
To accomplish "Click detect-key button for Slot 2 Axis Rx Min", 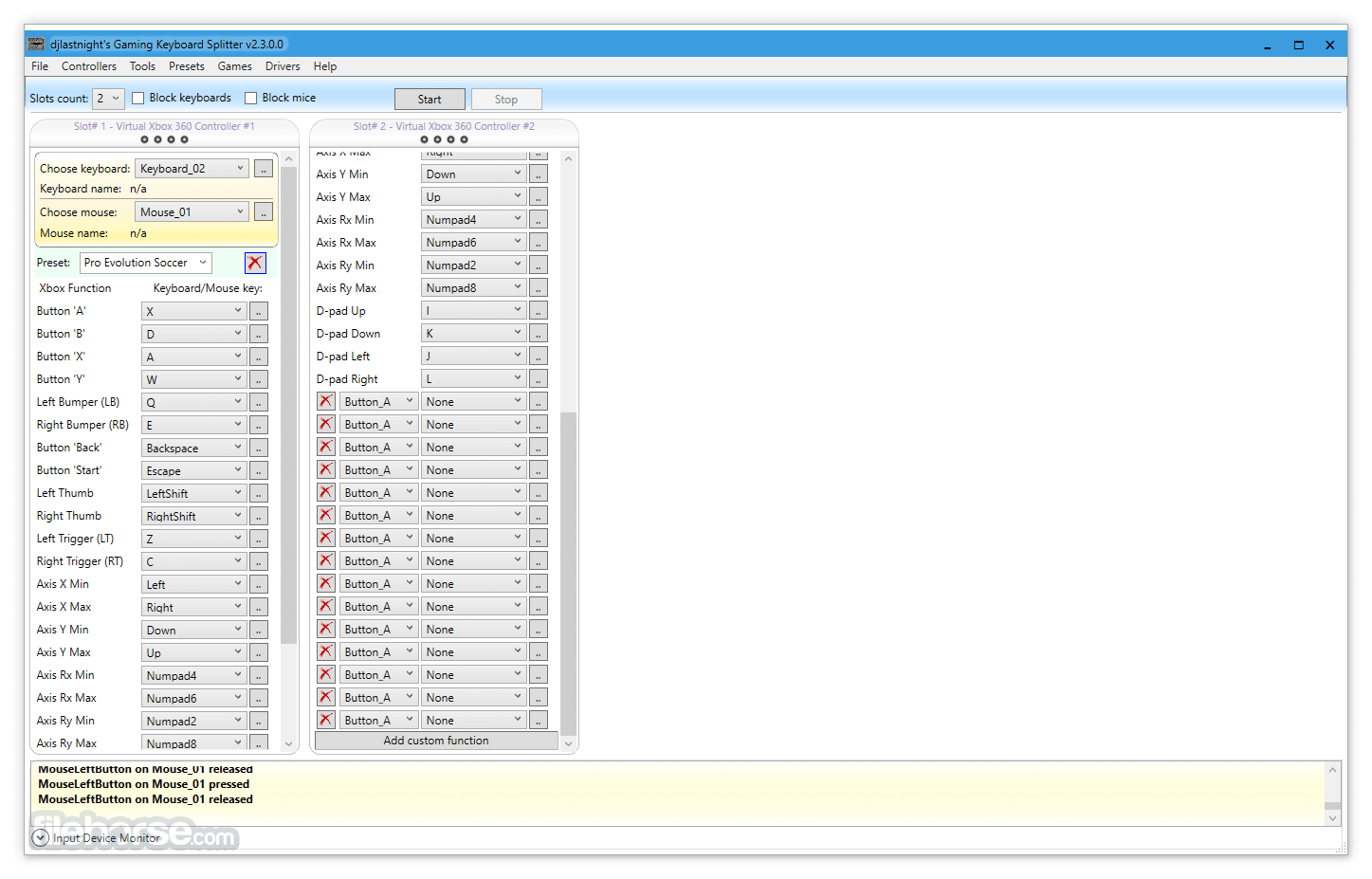I will 539,220.
